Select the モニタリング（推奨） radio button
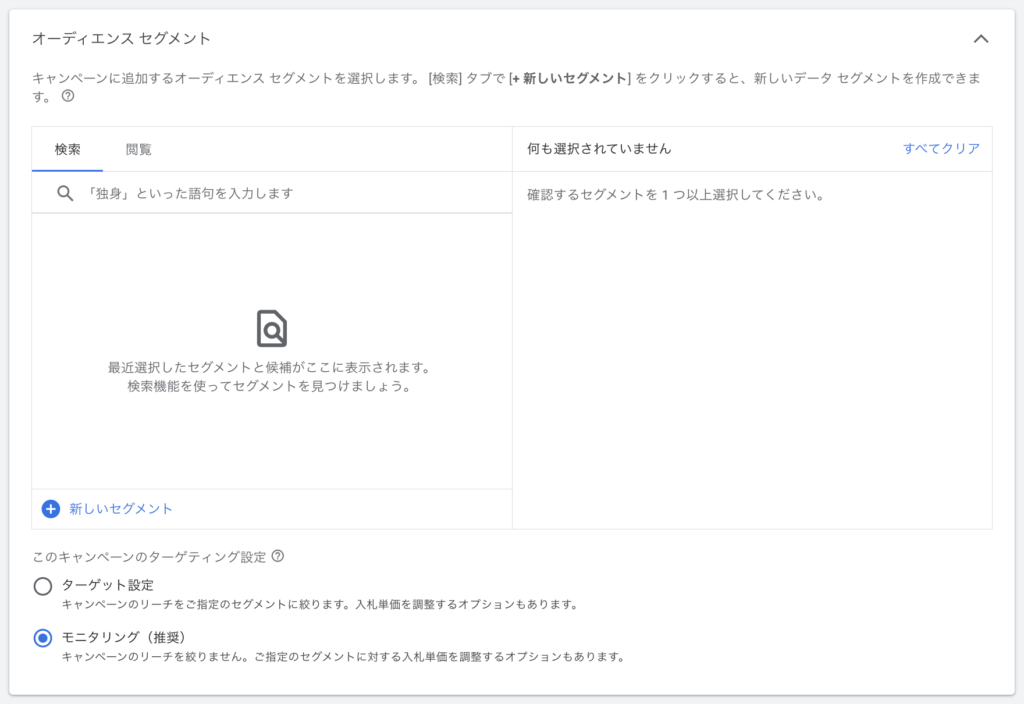1024x704 pixels. tap(43, 638)
